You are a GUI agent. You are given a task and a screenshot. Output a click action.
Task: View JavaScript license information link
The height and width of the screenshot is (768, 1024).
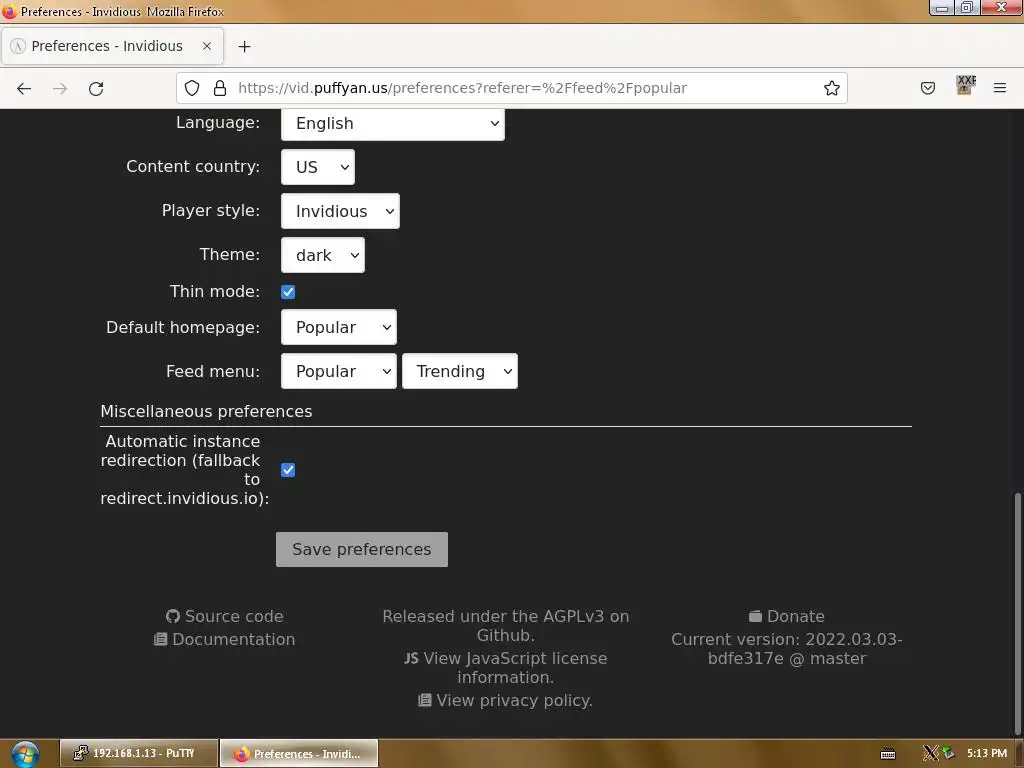505,667
